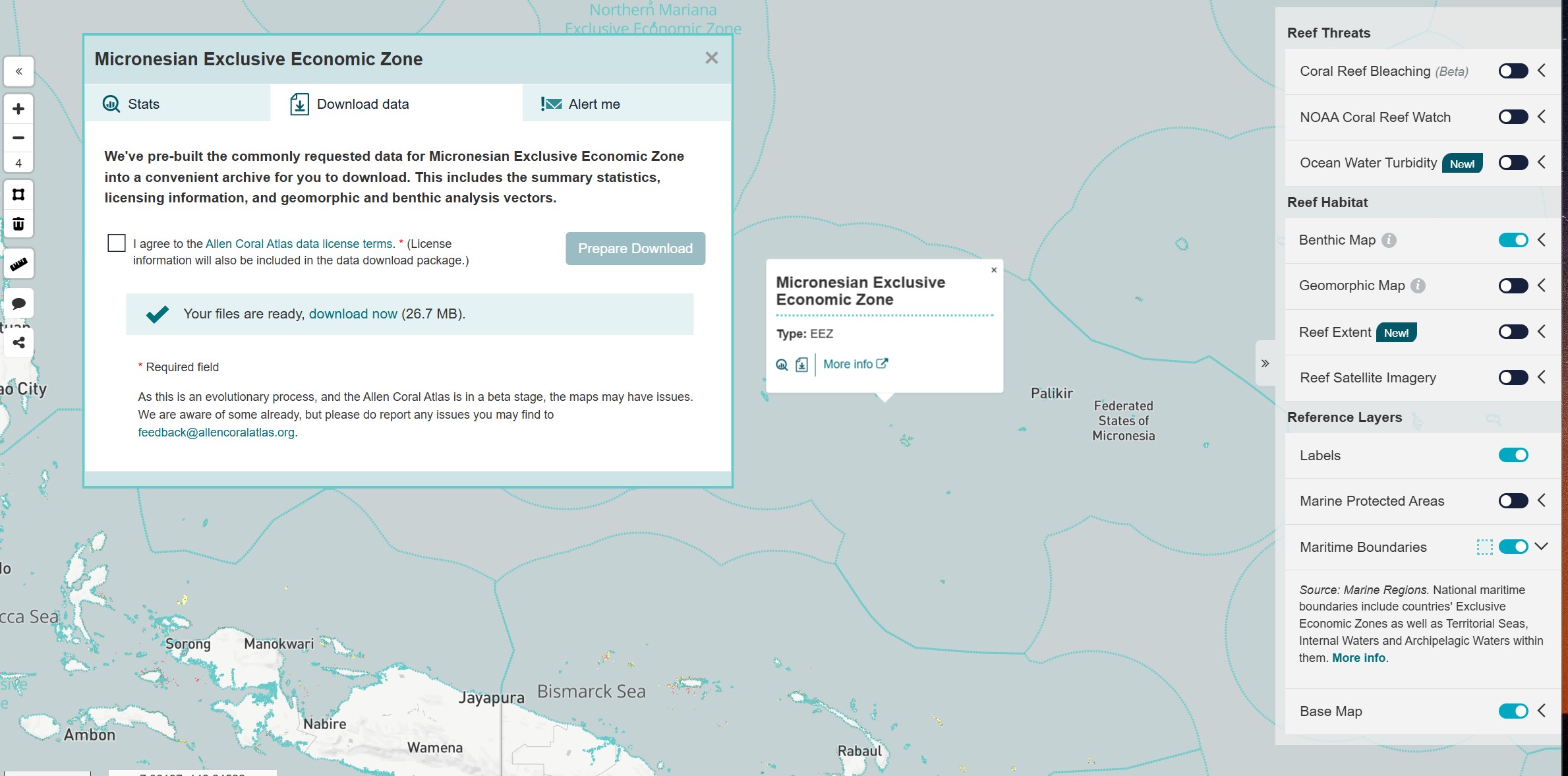Click the Stats tab magnifier icon
This screenshot has width=1568, height=776.
(111, 104)
